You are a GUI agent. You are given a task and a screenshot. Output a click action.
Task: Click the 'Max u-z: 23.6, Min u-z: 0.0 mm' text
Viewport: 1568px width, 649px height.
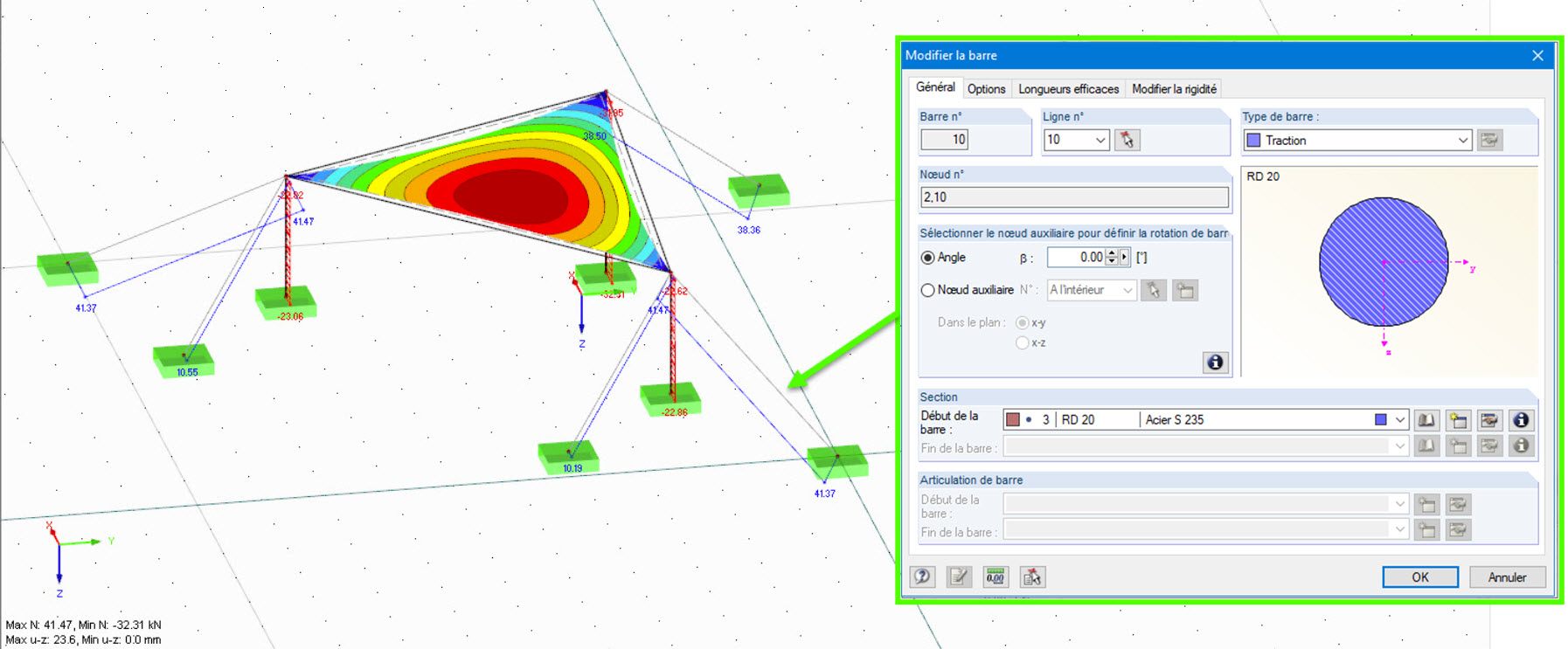[x=83, y=639]
